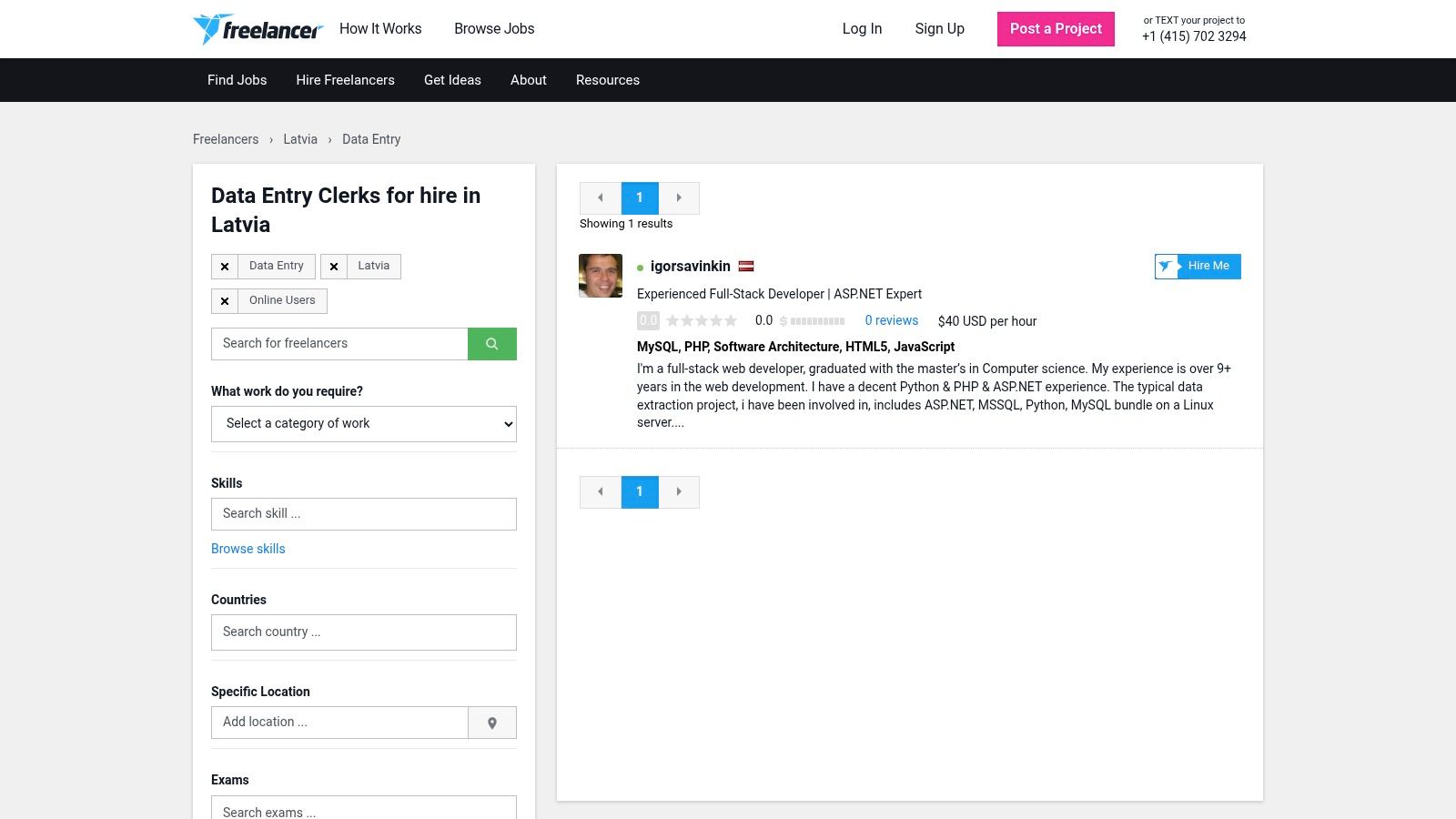Image resolution: width=1456 pixels, height=819 pixels.
Task: Open the How It Works menu
Action: pos(380,29)
